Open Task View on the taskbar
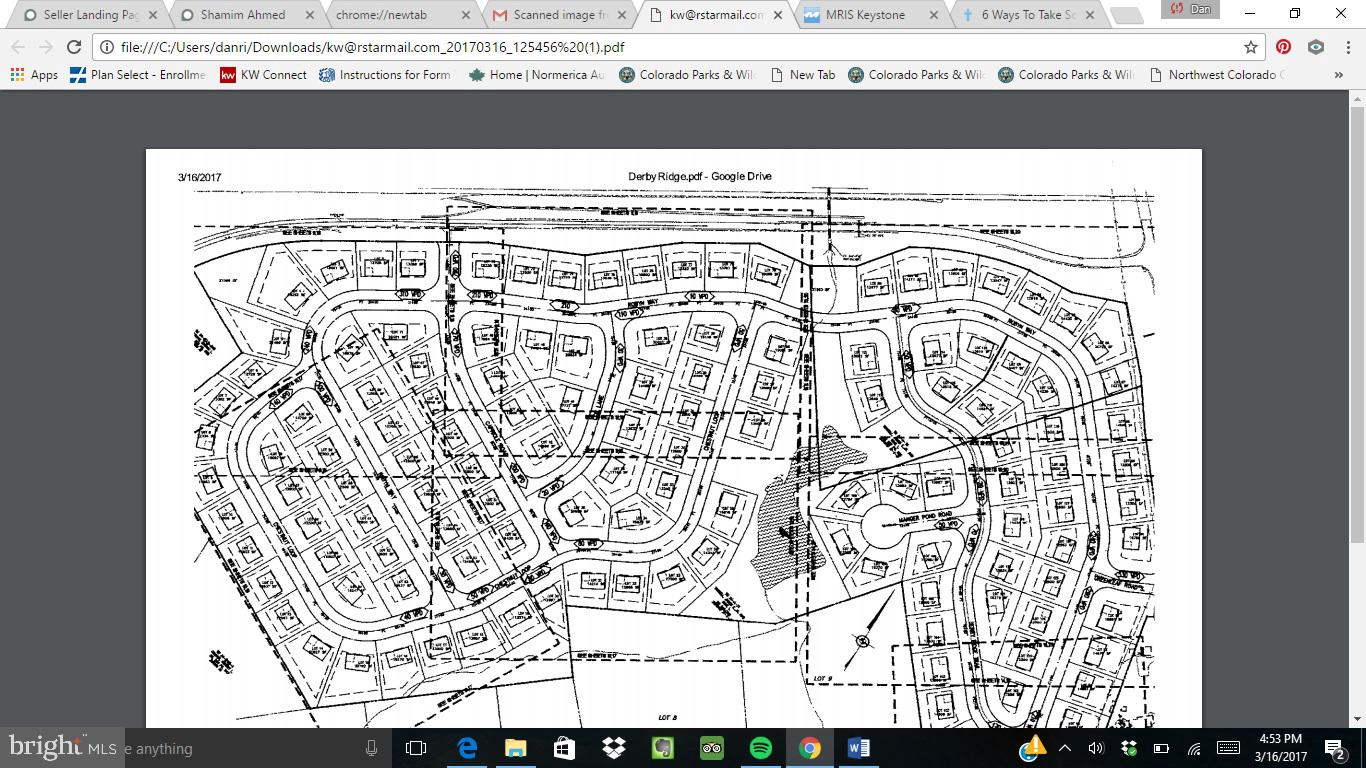 tap(416, 748)
